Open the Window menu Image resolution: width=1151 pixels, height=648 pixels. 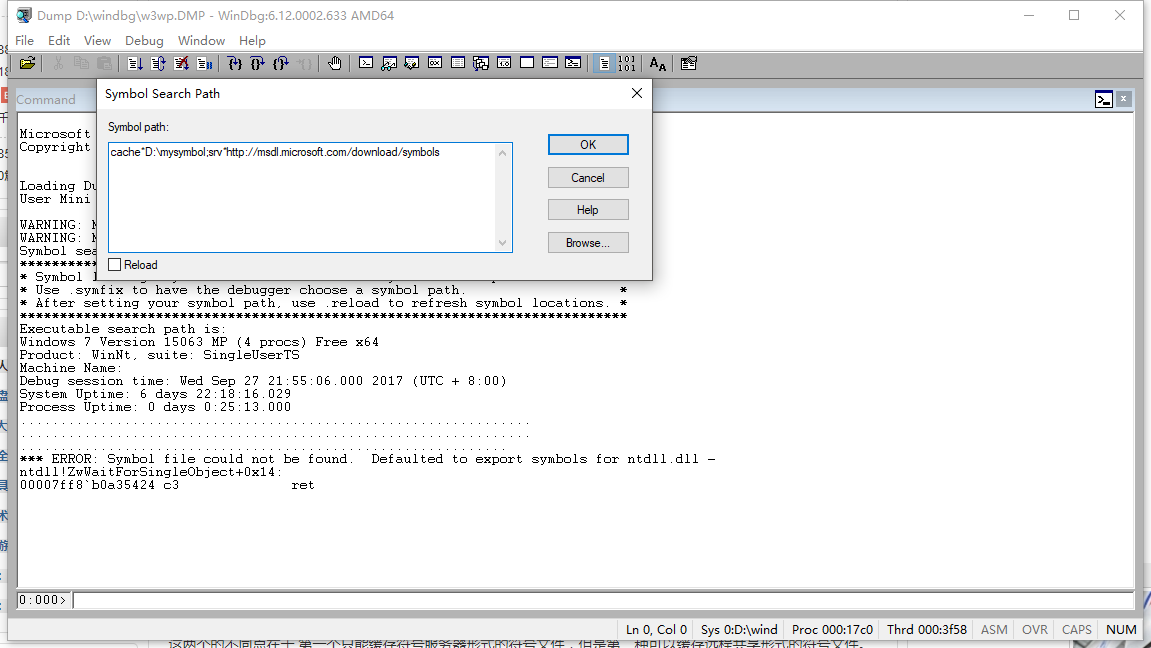(x=201, y=40)
